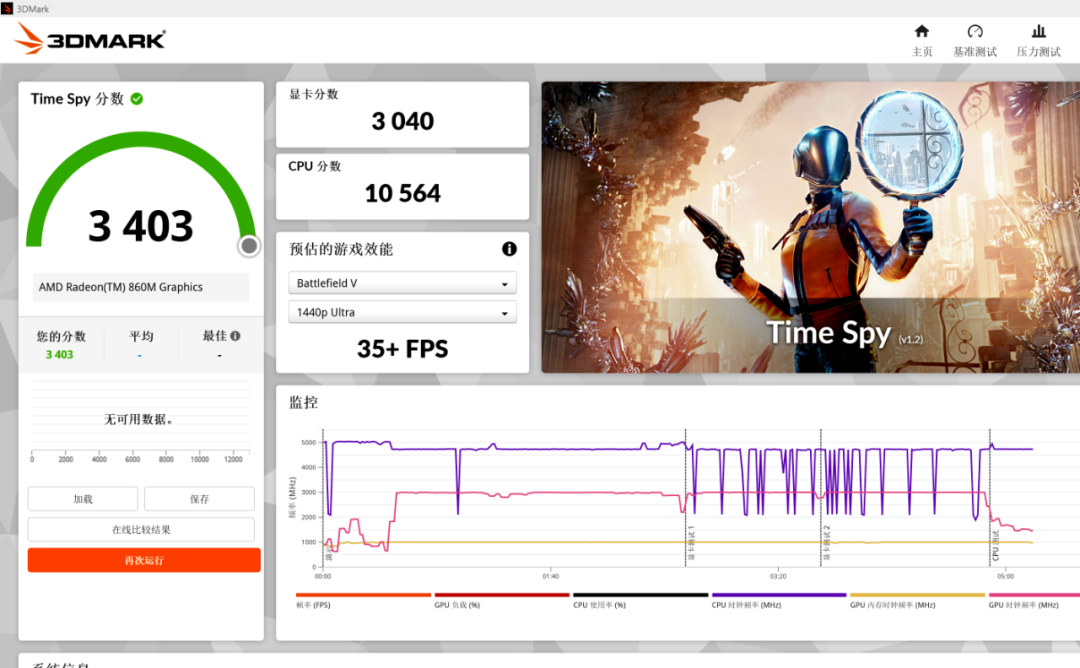
Task: Click the 3DMark logo in the header
Action: [x=90, y=39]
